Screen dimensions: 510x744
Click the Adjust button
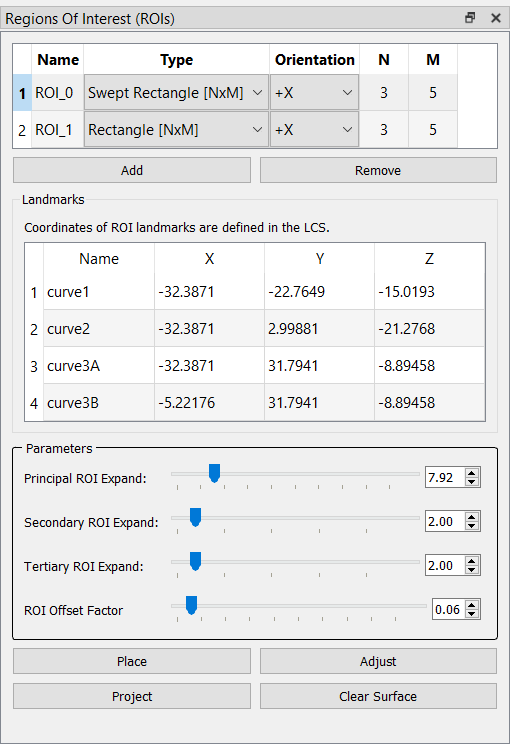(x=378, y=661)
